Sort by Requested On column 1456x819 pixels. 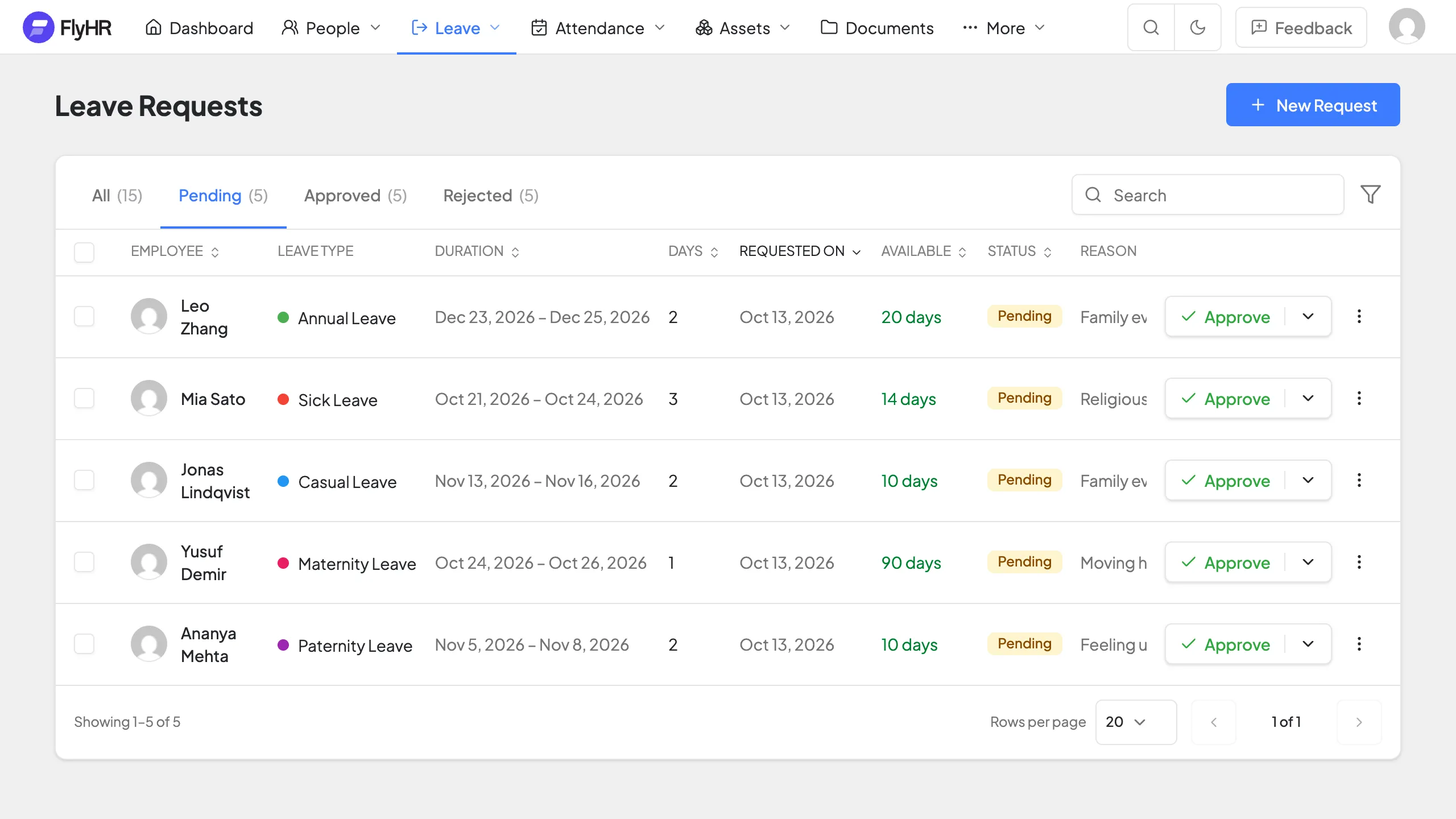pyautogui.click(x=800, y=251)
